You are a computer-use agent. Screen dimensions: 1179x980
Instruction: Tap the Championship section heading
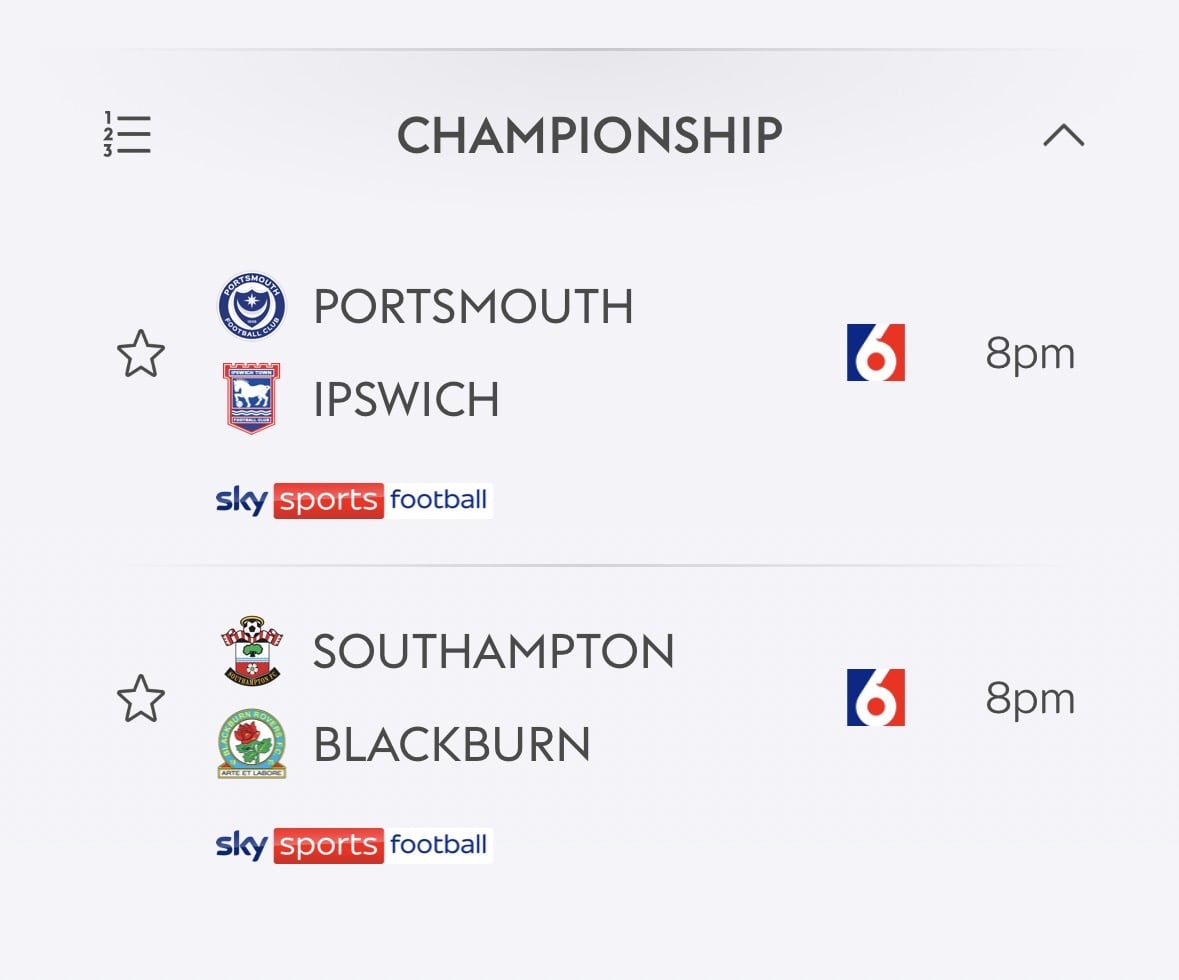(x=589, y=135)
